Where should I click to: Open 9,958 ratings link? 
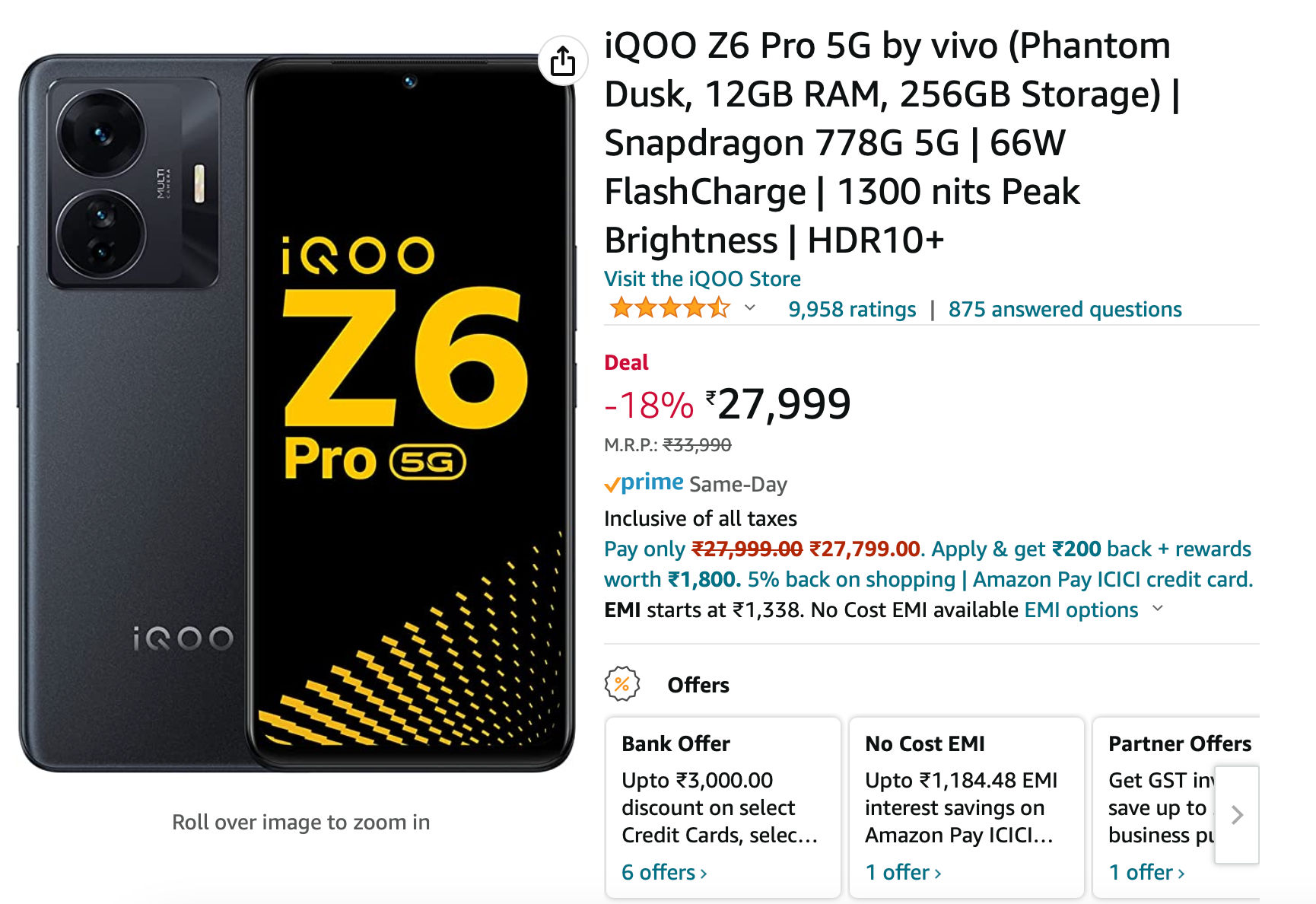pyautogui.click(x=852, y=309)
